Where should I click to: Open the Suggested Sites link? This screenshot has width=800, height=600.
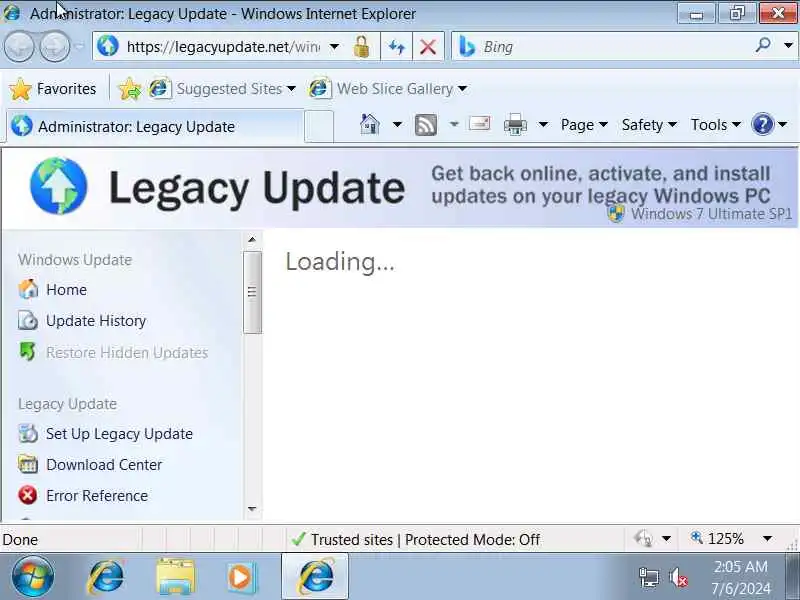(222, 89)
